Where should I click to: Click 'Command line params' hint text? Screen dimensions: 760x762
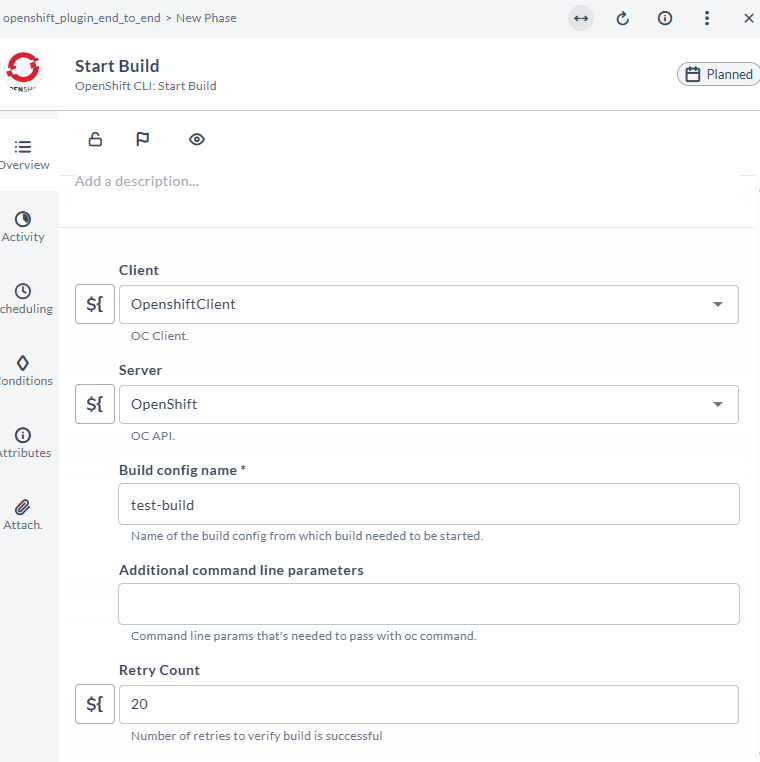point(303,636)
